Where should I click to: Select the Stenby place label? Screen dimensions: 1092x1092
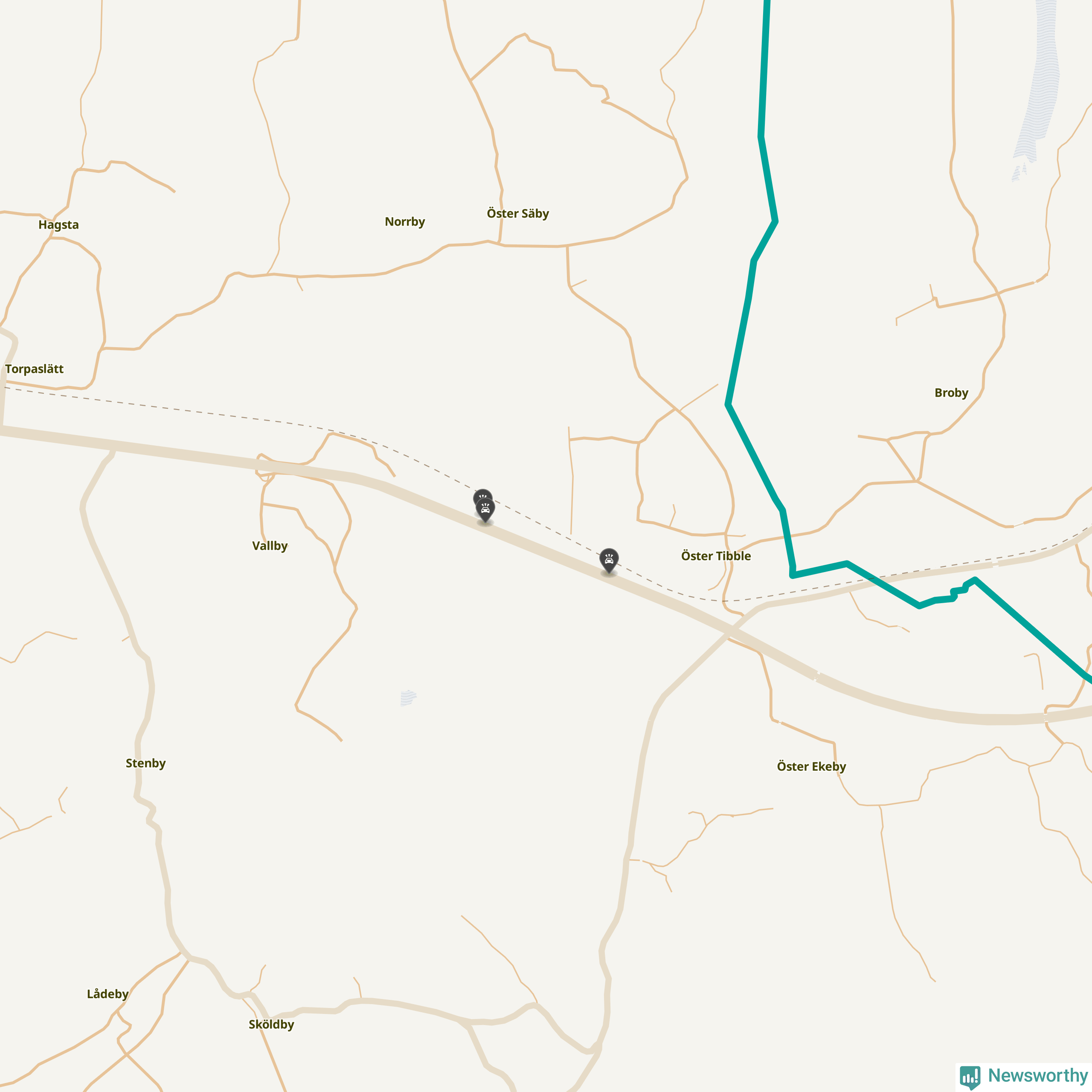tap(145, 763)
